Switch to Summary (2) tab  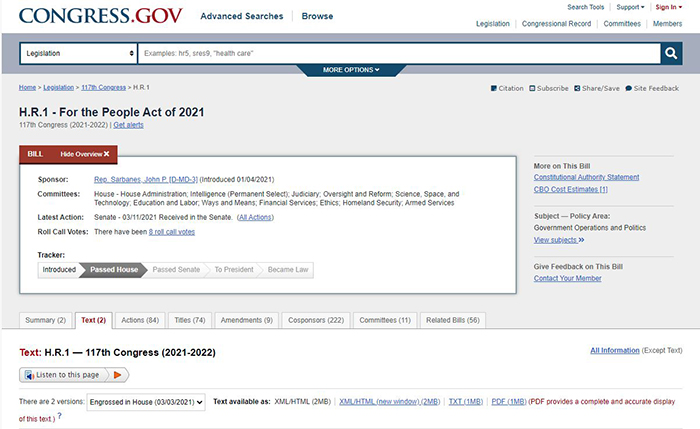(x=46, y=320)
